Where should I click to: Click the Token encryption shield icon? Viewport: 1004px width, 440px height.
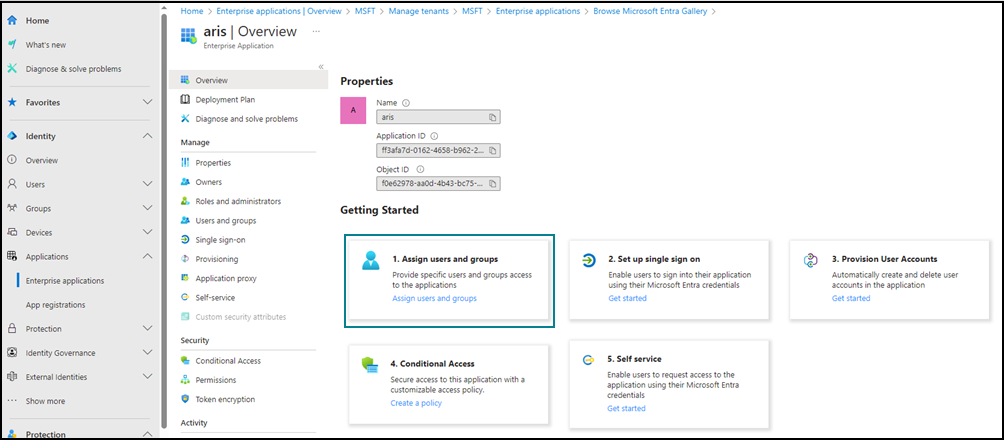[x=185, y=399]
